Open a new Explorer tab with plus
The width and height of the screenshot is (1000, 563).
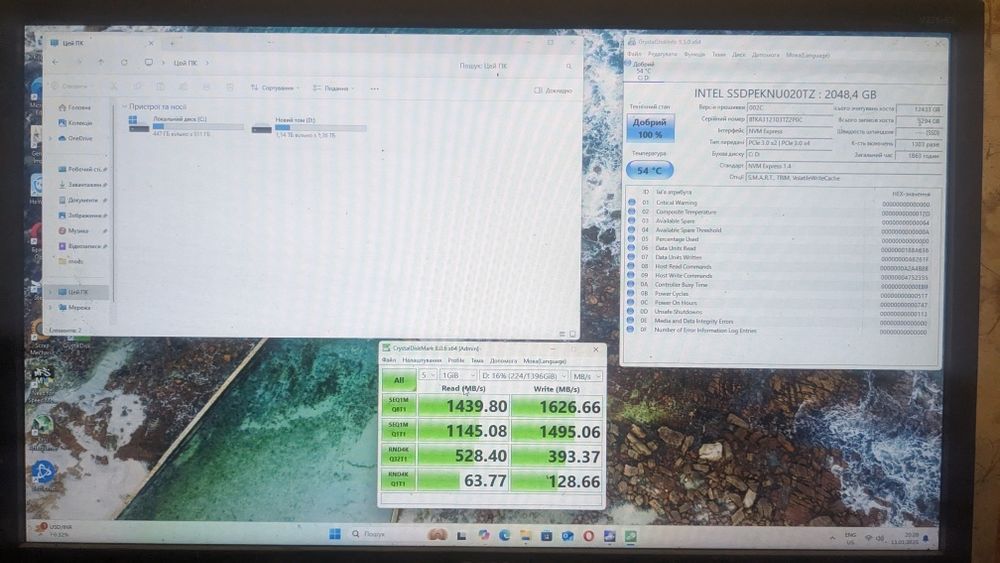172,43
